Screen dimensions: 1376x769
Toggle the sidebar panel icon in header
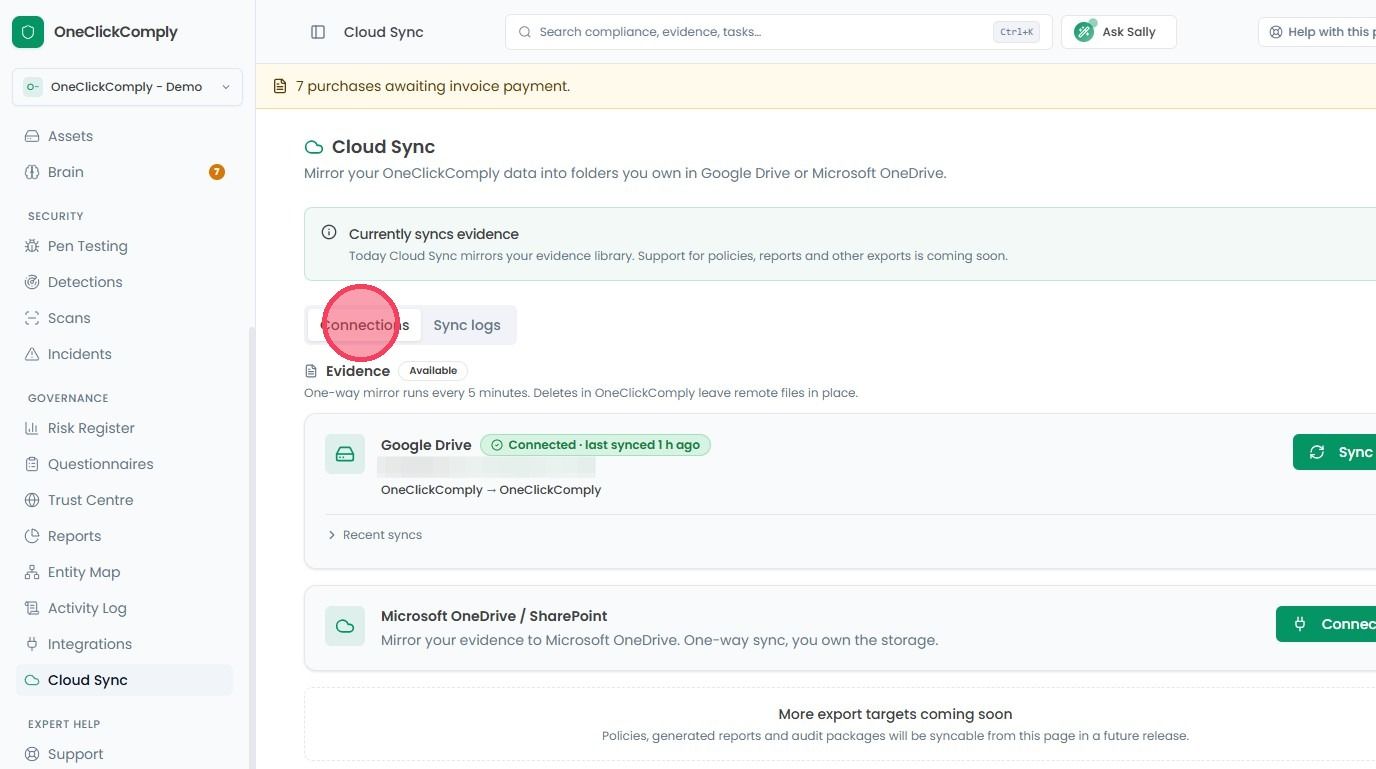(x=318, y=32)
